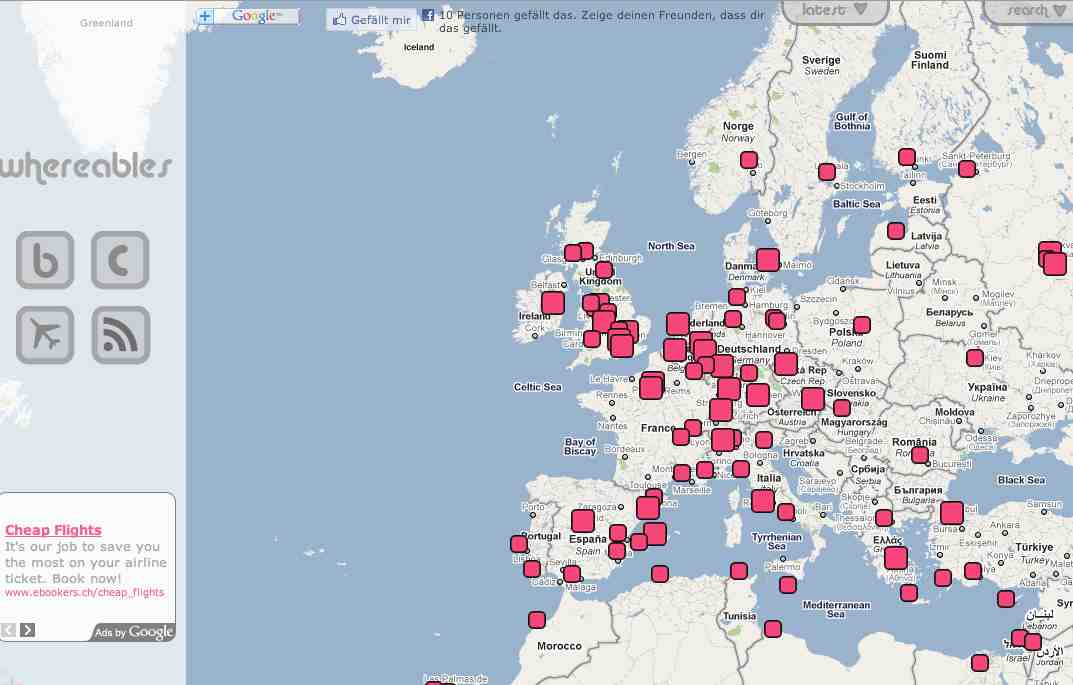Click the 'Mediterranean Sea' map label
The height and width of the screenshot is (685, 1073).
point(836,609)
